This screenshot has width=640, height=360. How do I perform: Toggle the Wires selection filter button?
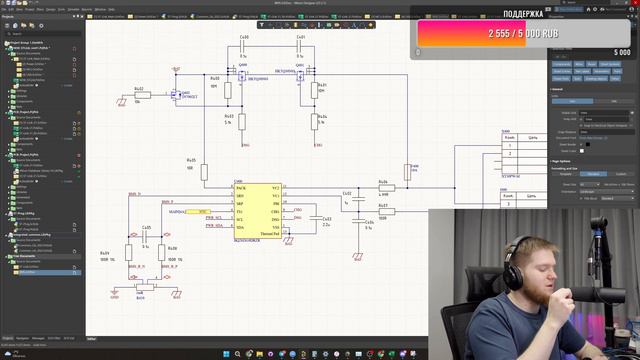pyautogui.click(x=579, y=64)
